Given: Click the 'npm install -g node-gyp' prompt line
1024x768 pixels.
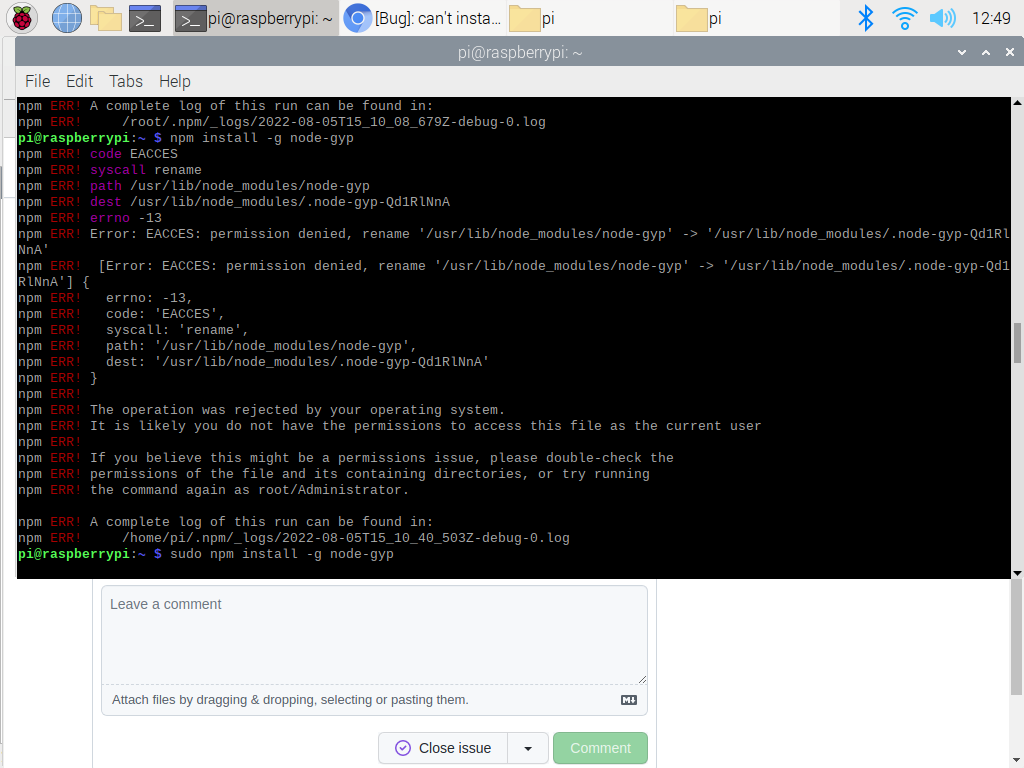Looking at the screenshot, I should pos(261,138).
